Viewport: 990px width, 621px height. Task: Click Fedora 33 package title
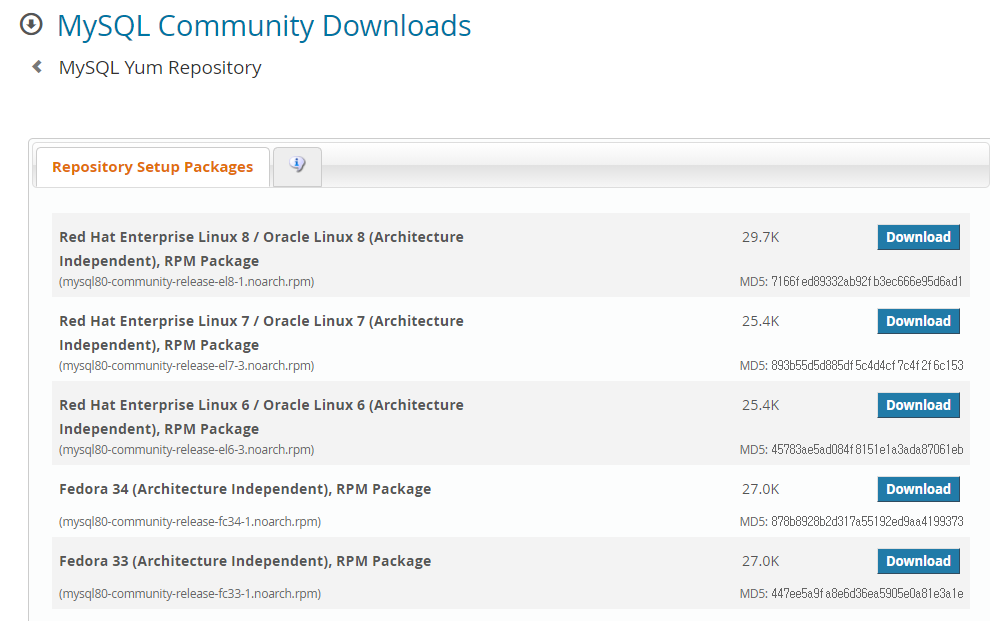pos(245,561)
